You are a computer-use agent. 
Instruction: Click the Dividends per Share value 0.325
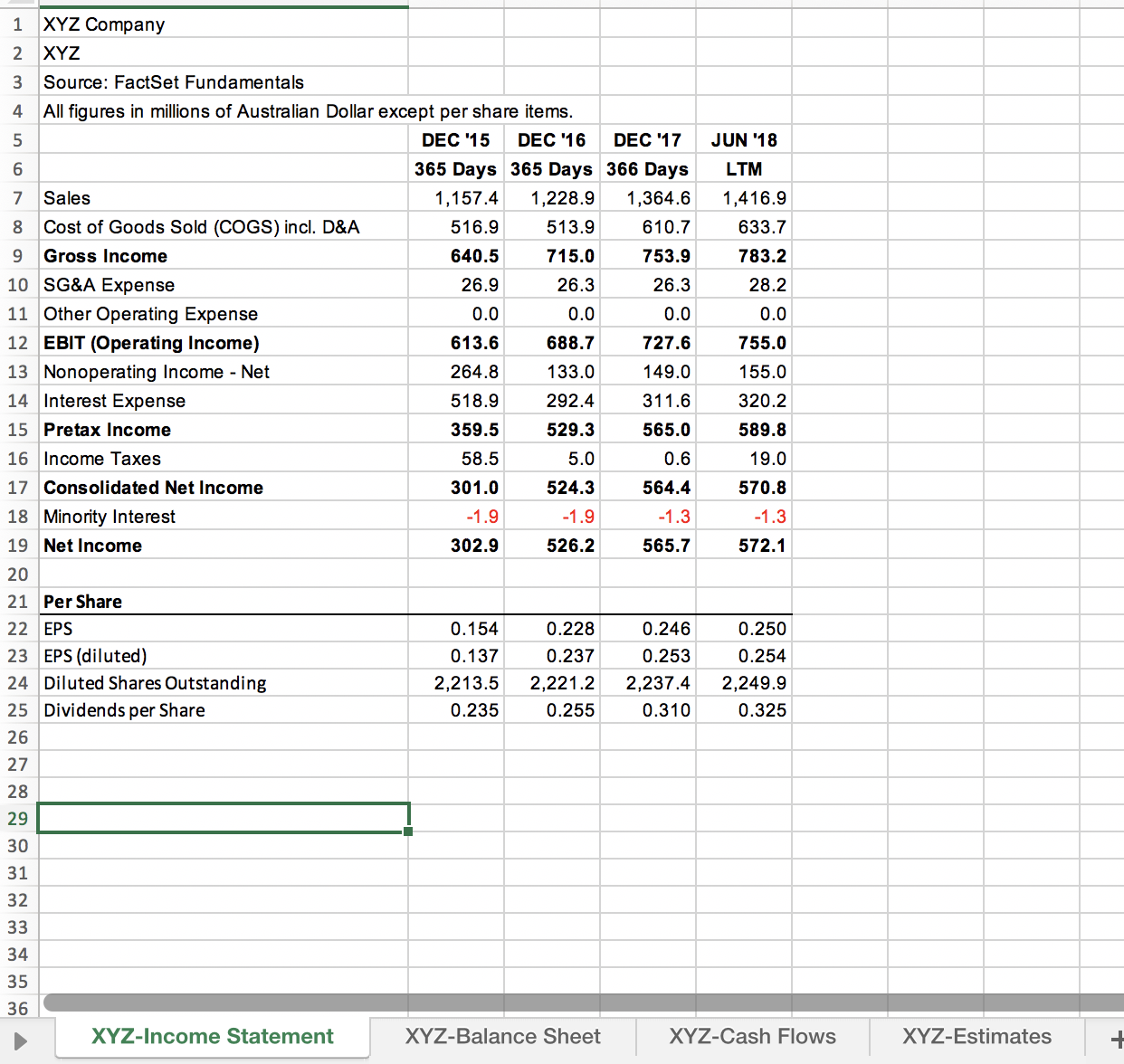[x=744, y=710]
